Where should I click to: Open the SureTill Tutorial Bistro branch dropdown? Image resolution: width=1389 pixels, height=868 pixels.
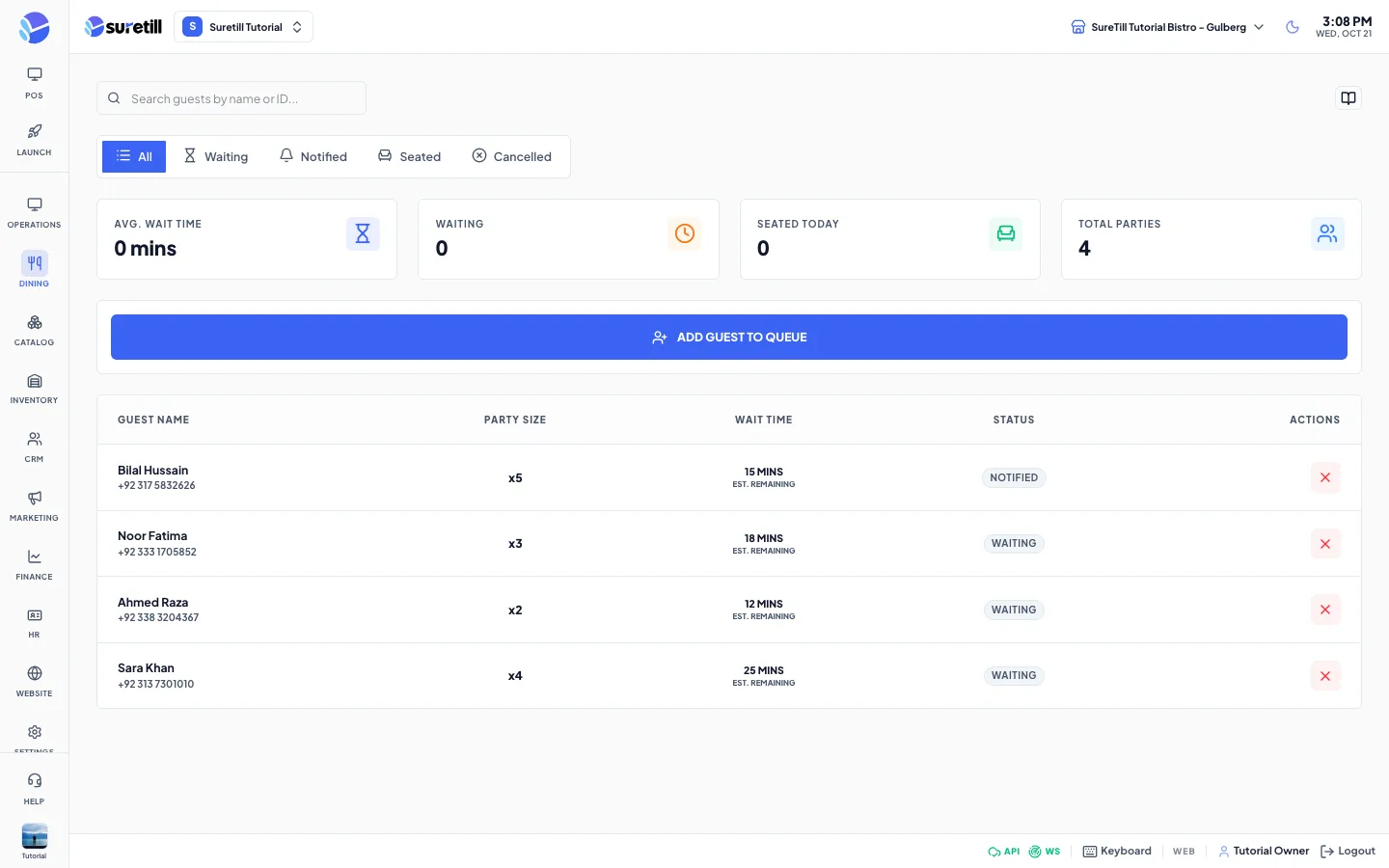click(x=1167, y=27)
